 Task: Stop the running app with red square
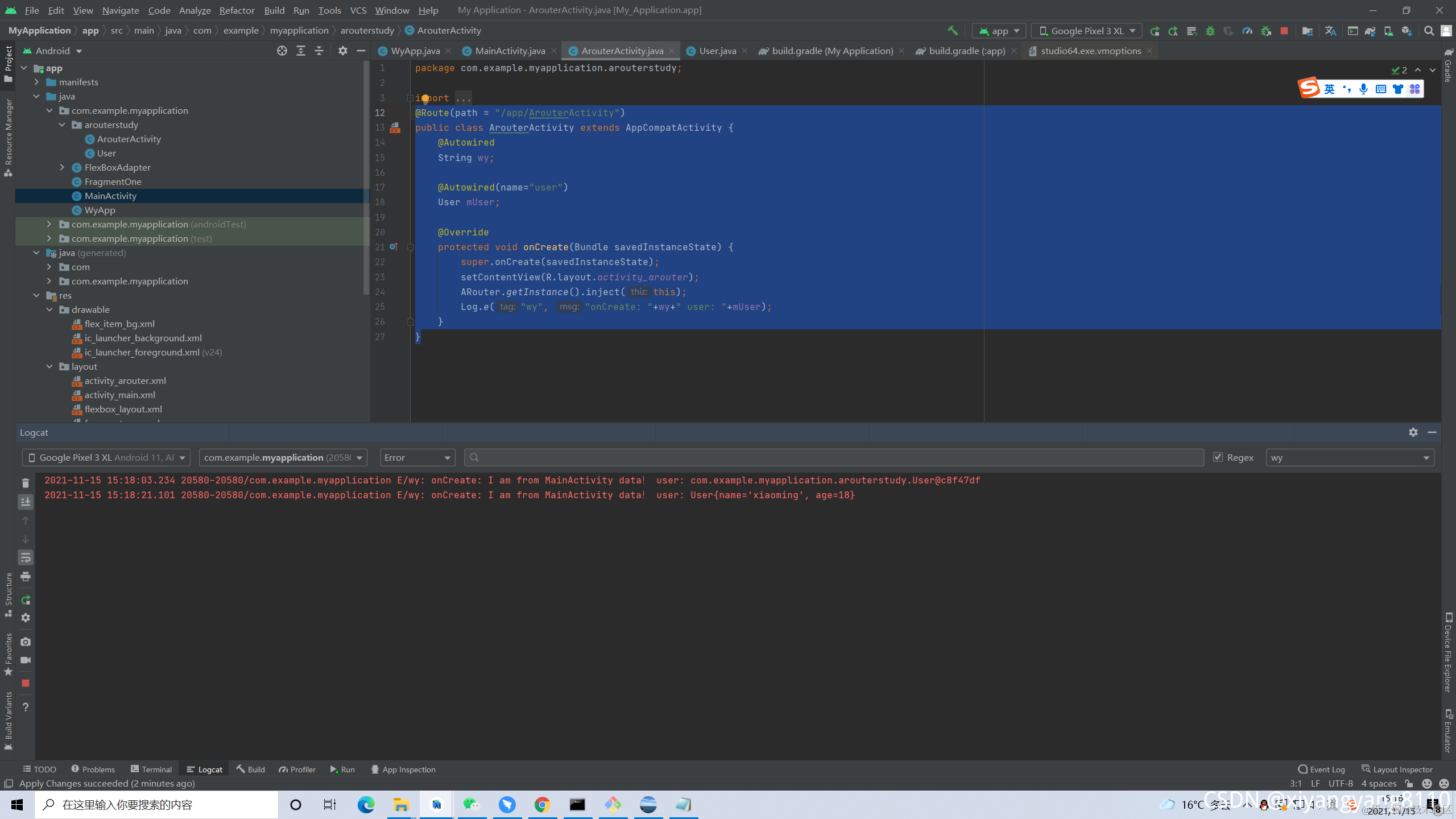click(x=1284, y=31)
